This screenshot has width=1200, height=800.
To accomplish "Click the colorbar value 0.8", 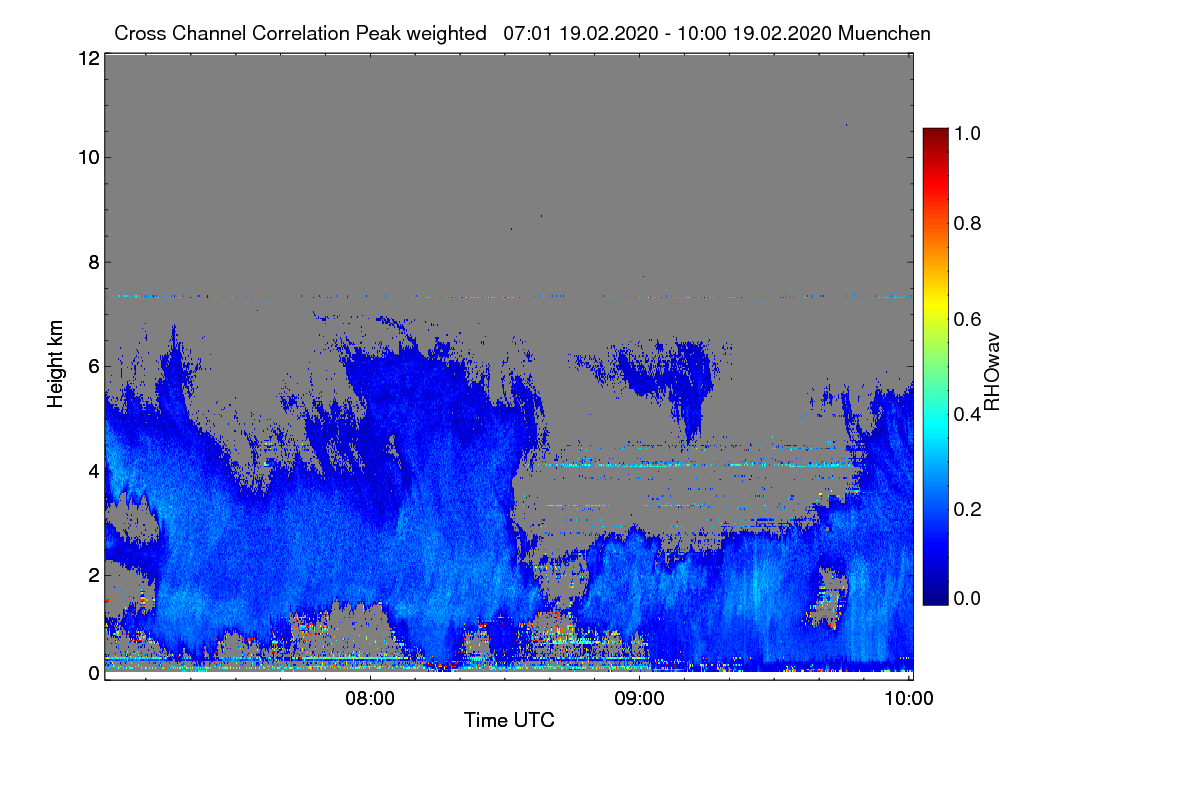I will pos(968,223).
